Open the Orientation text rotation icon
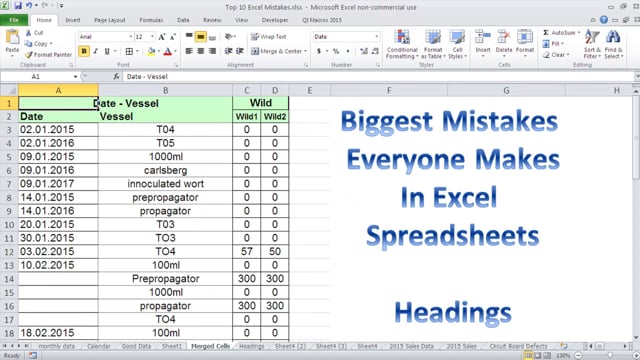This screenshot has width=640, height=360. coord(229,37)
